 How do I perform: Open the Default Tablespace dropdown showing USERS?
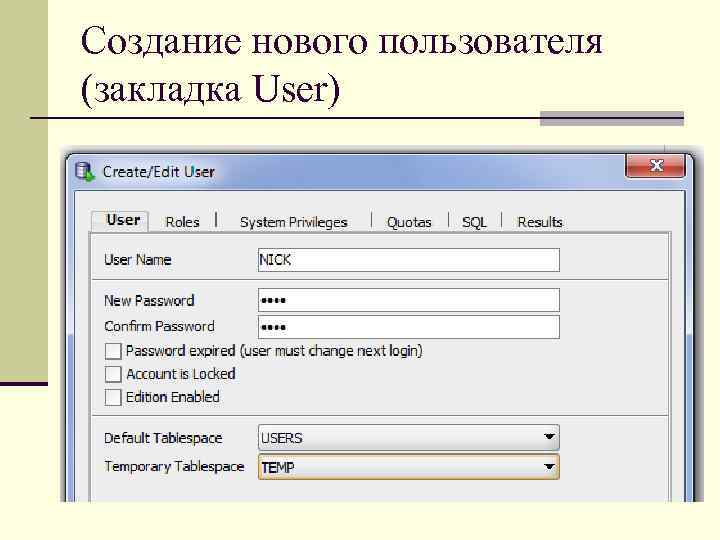tap(409, 438)
